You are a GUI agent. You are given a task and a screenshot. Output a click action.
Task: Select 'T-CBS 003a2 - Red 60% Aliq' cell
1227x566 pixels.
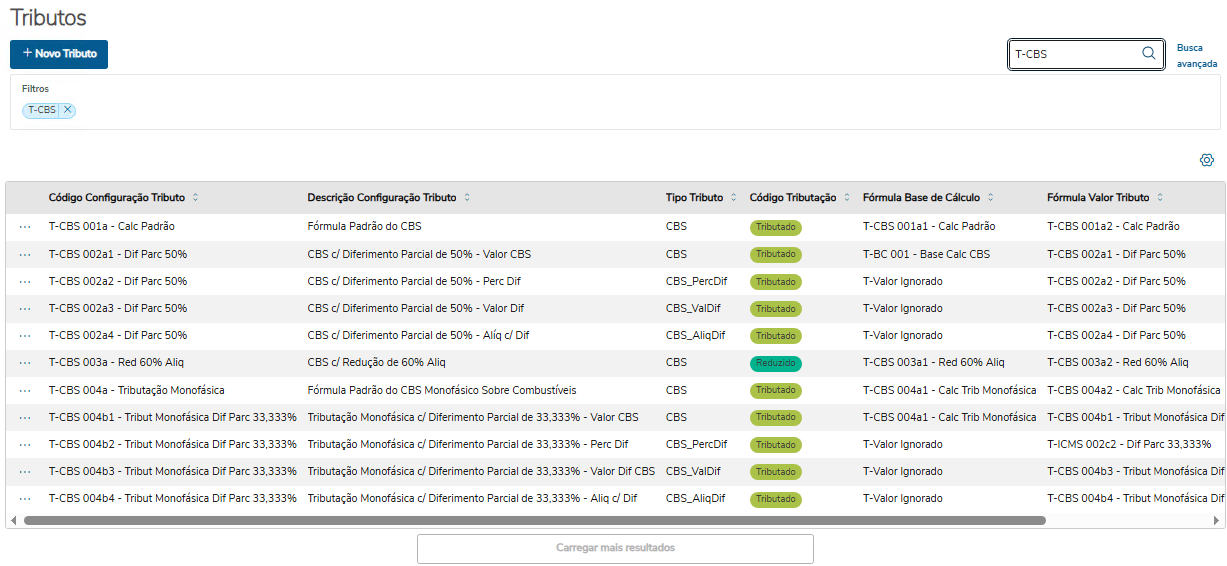pyautogui.click(x=1118, y=362)
